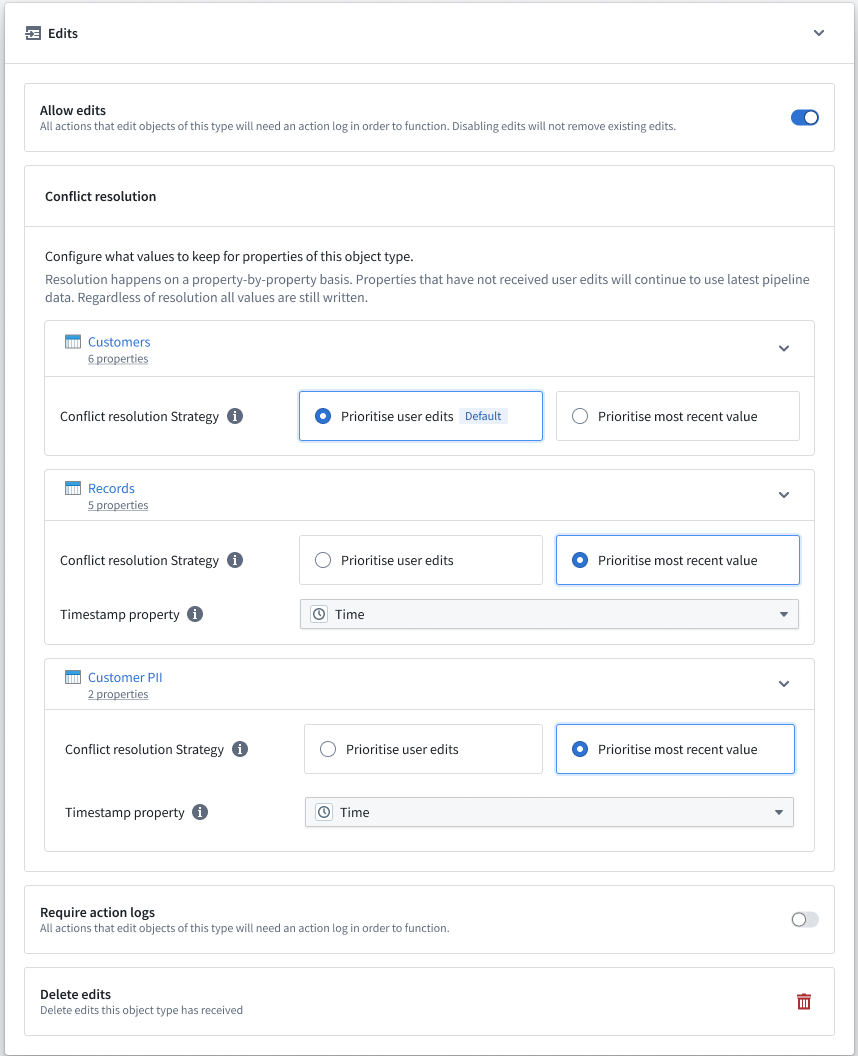This screenshot has width=858, height=1056.
Task: Select Prioritise user edits for Customer PII
Action: (x=423, y=749)
